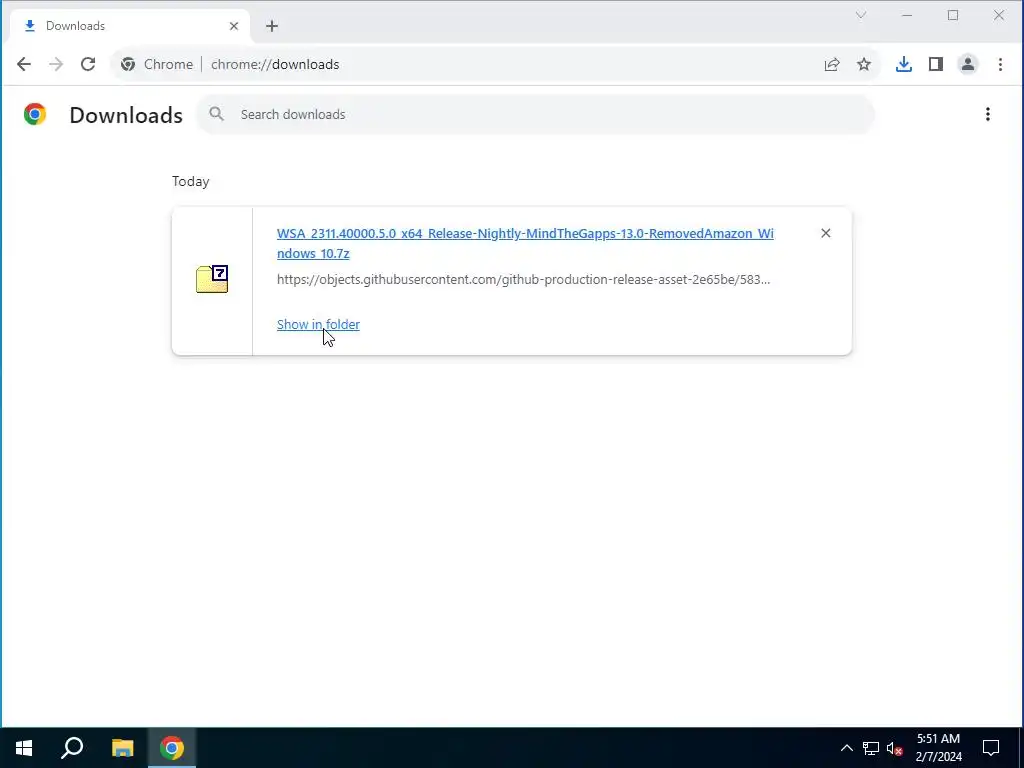Viewport: 1024px width, 768px height.
Task: Open File Explorer from taskbar
Action: point(122,748)
